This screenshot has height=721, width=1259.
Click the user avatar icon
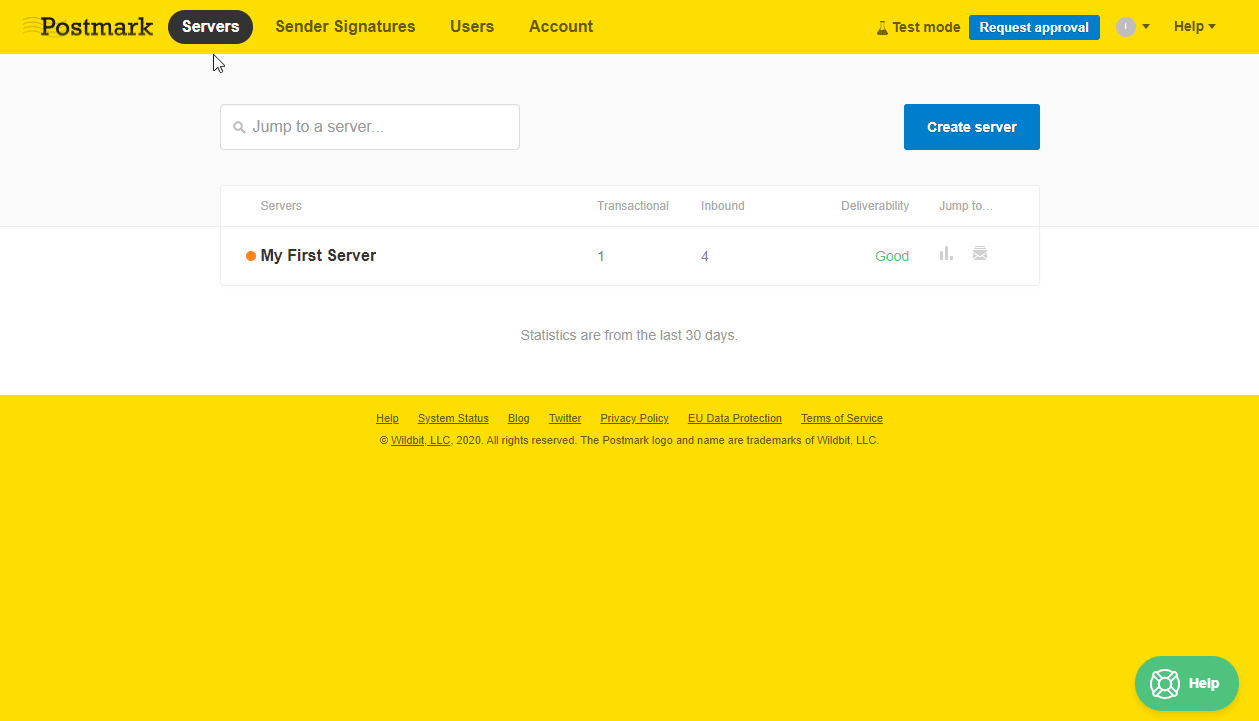[x=1126, y=27]
